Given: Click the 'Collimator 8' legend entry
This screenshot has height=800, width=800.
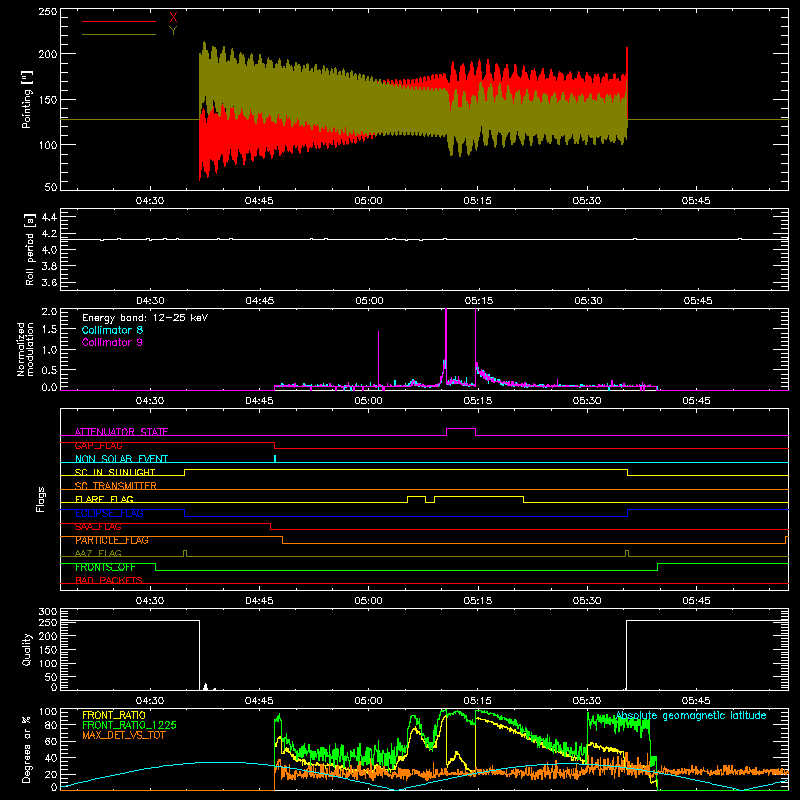Looking at the screenshot, I should coord(112,330).
